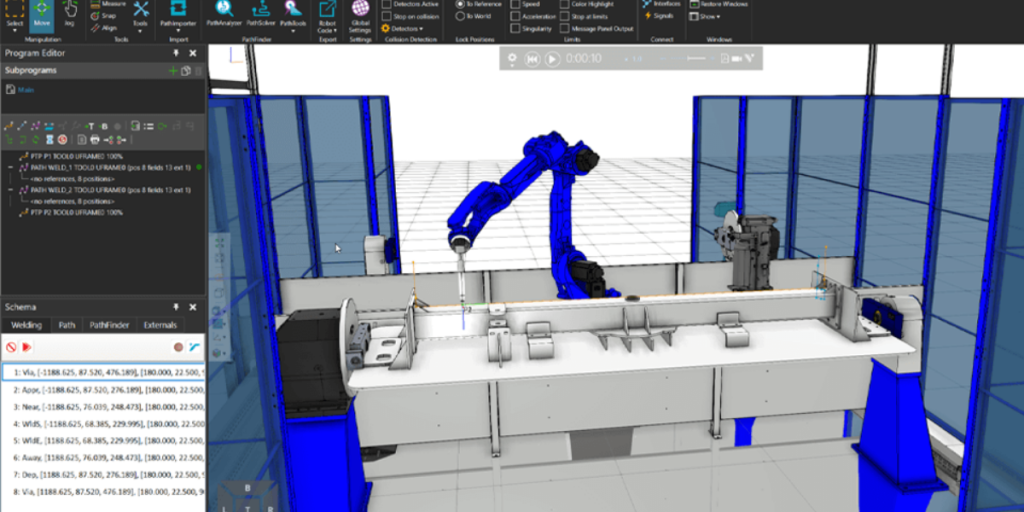Open Global Settings
Viewport: 1024px width, 512px height.
click(x=360, y=15)
